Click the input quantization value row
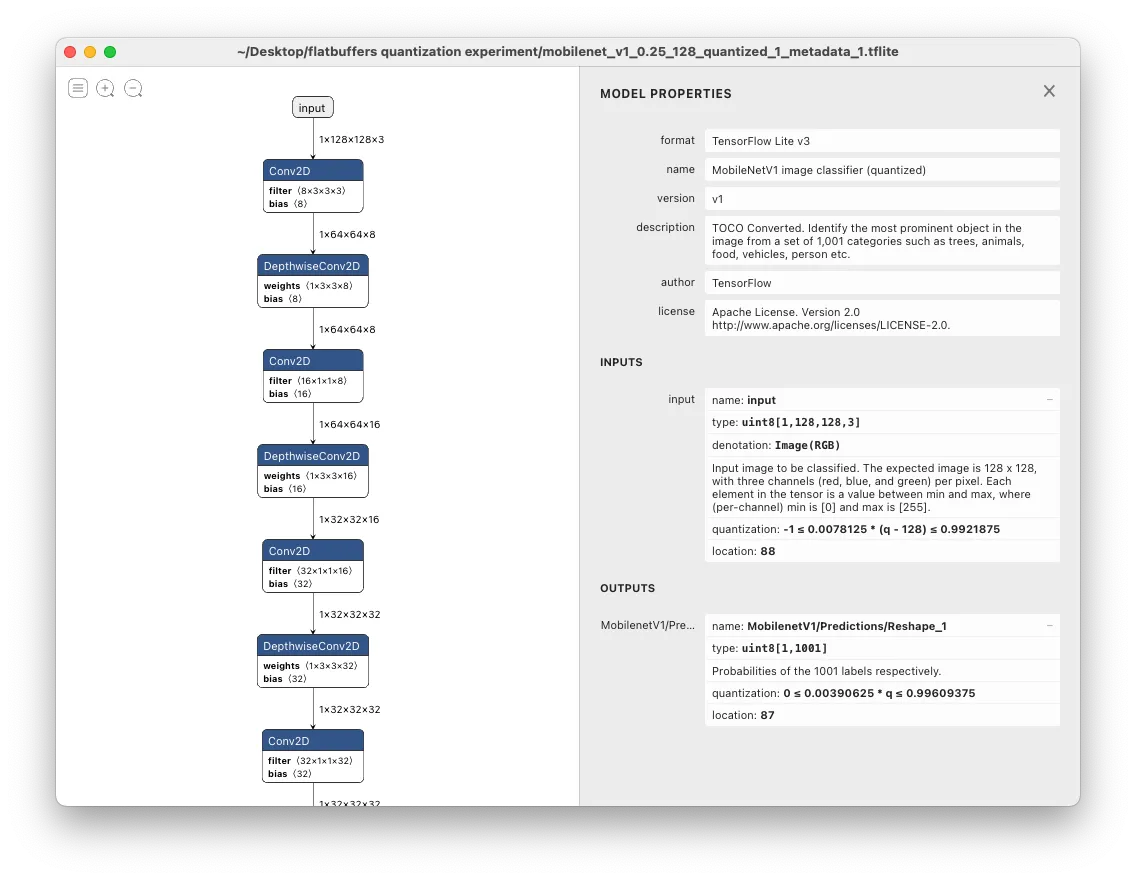The width and height of the screenshot is (1136, 880). (x=883, y=529)
